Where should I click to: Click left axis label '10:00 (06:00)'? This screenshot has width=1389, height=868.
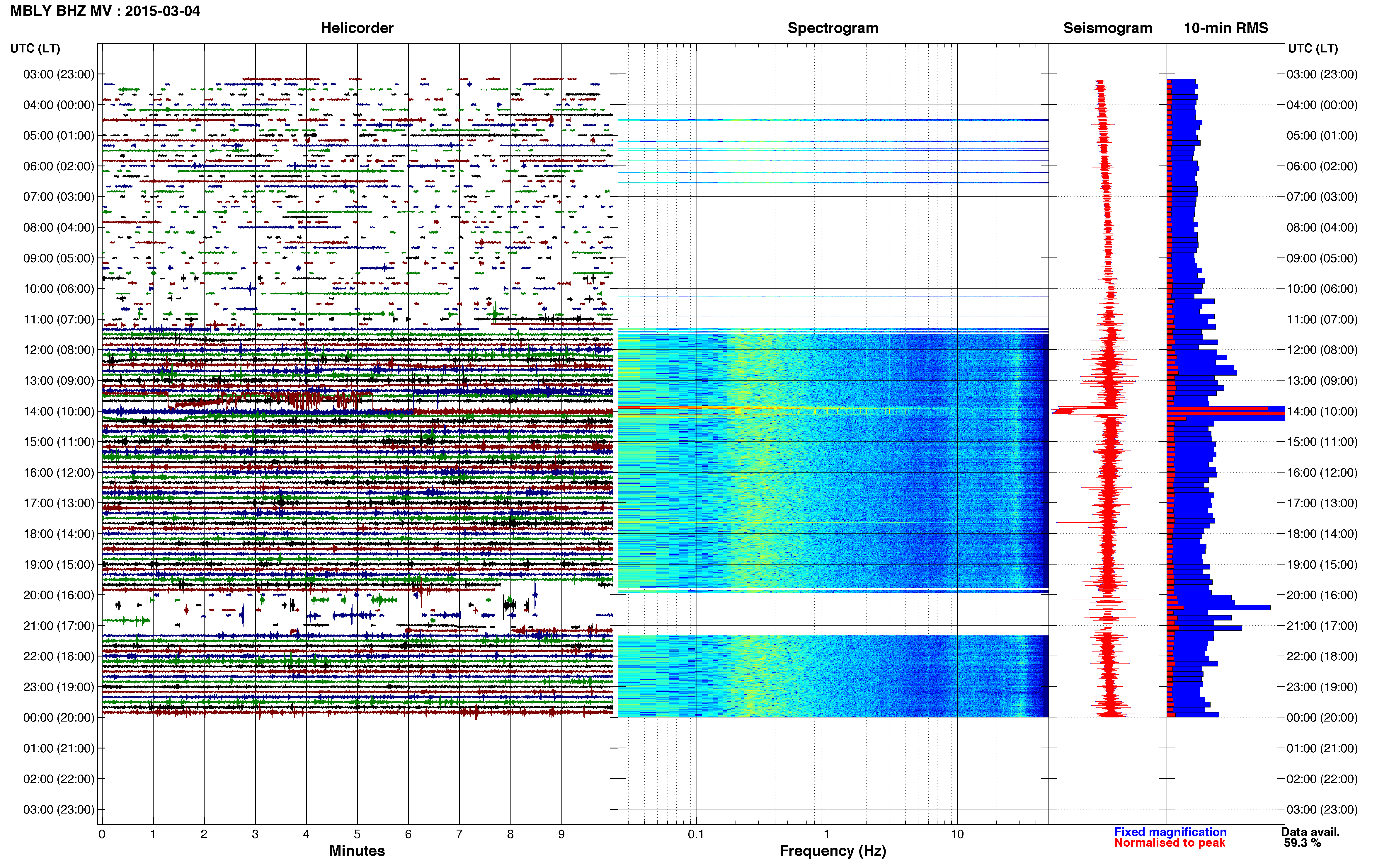pyautogui.click(x=59, y=289)
